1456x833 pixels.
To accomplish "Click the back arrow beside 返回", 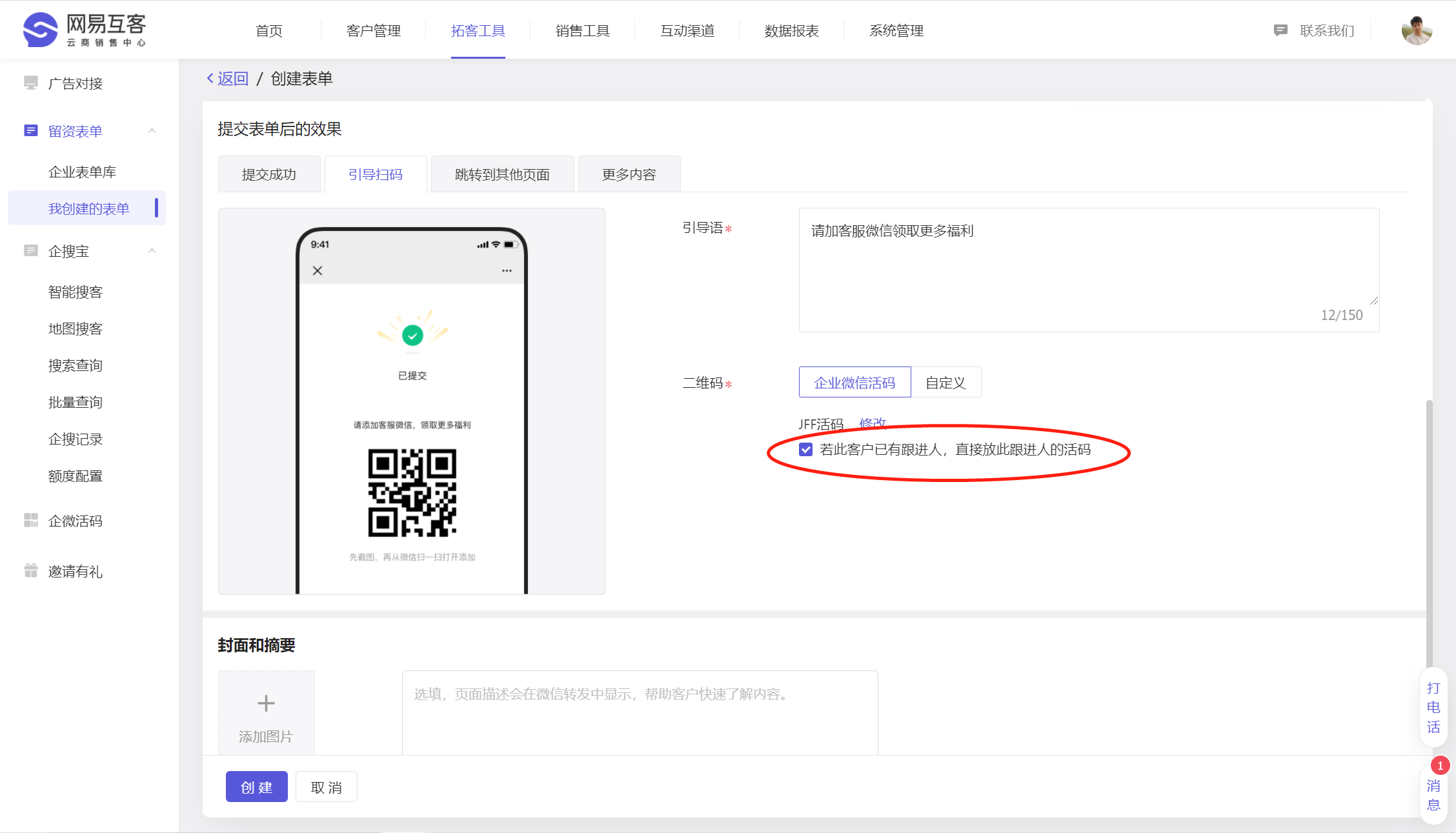I will point(210,78).
